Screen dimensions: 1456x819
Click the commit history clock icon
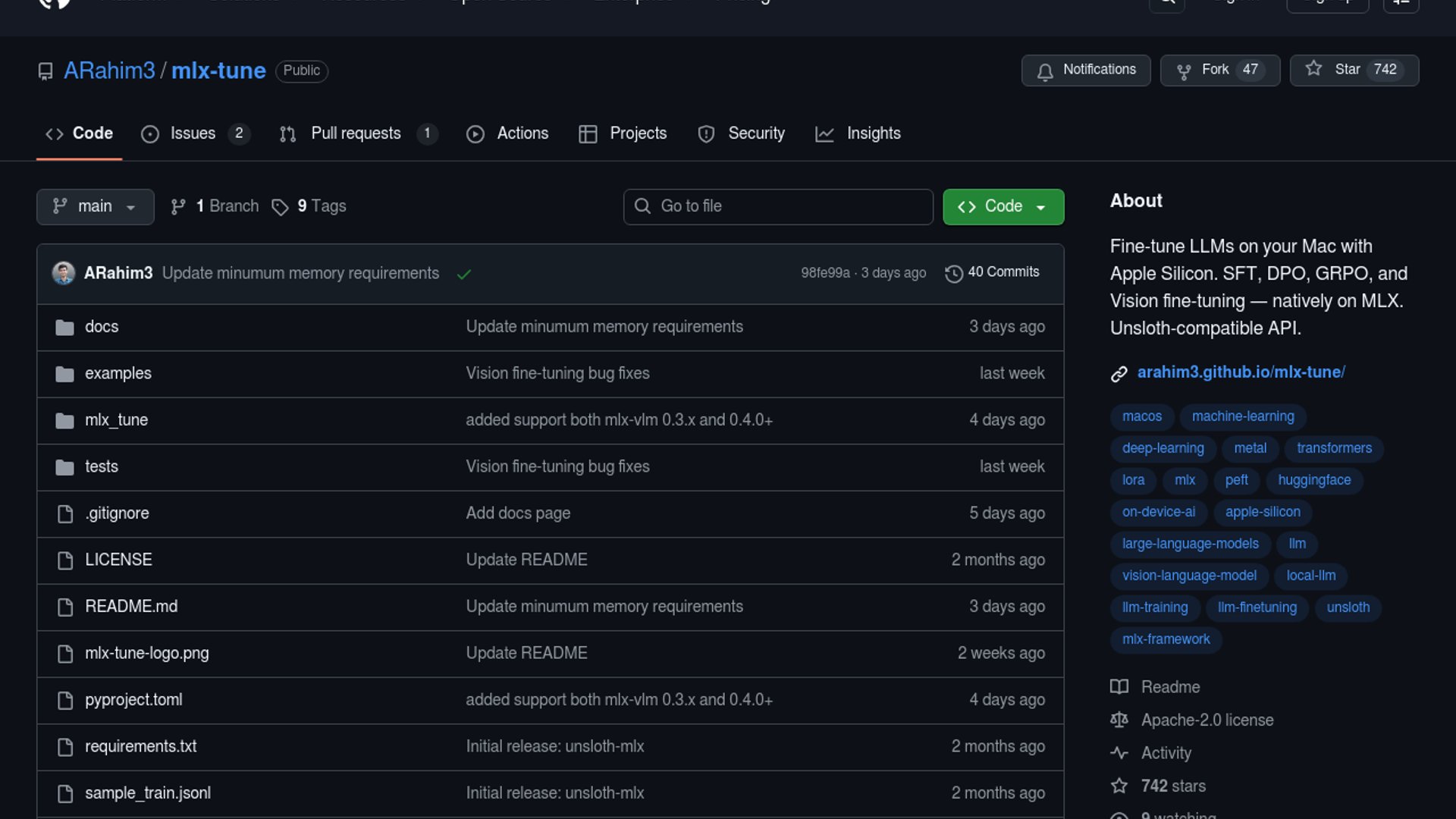pos(953,273)
